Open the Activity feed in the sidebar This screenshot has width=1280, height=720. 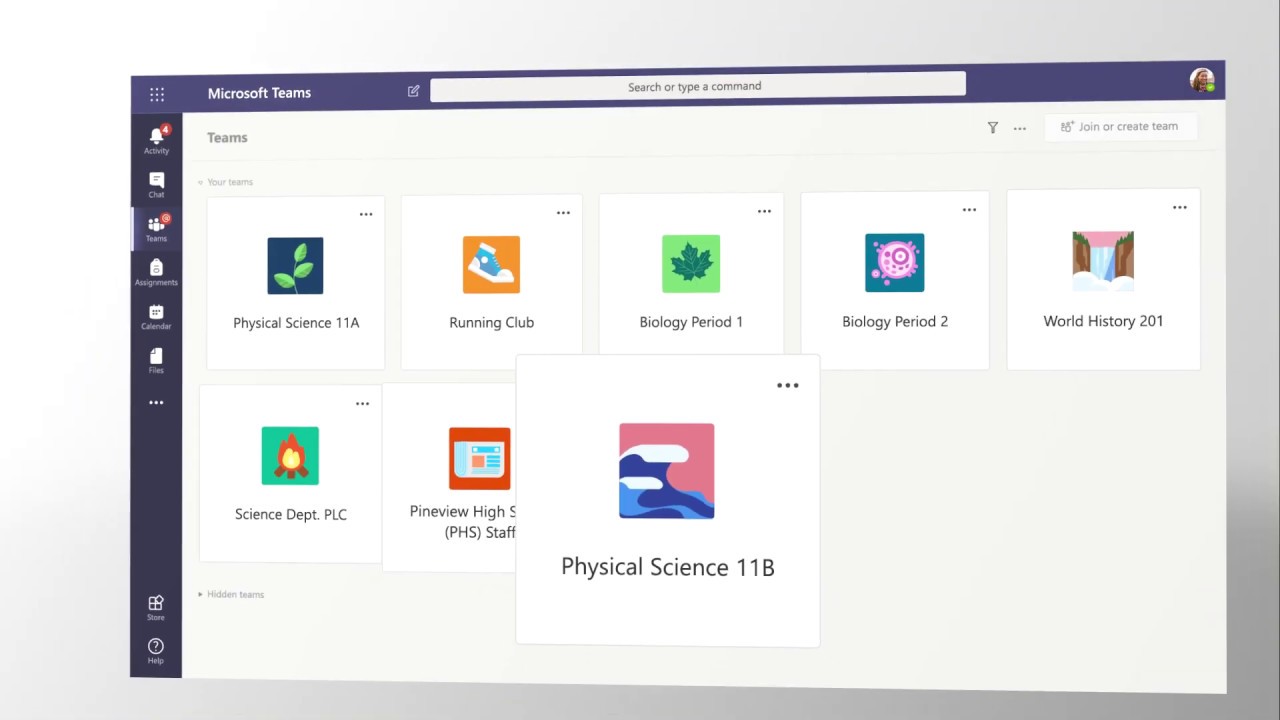pyautogui.click(x=156, y=140)
